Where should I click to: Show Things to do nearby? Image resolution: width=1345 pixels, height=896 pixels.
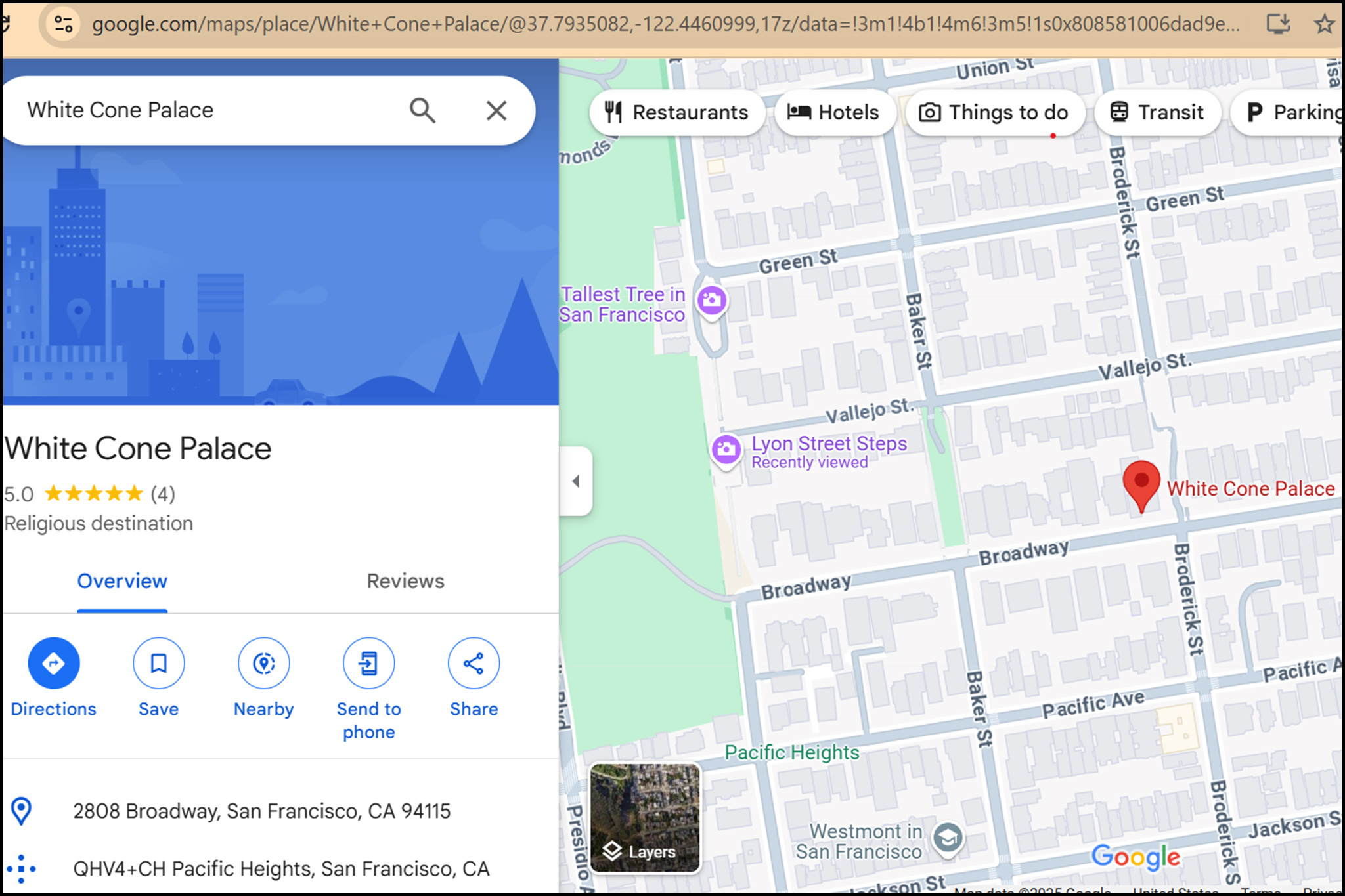click(994, 112)
